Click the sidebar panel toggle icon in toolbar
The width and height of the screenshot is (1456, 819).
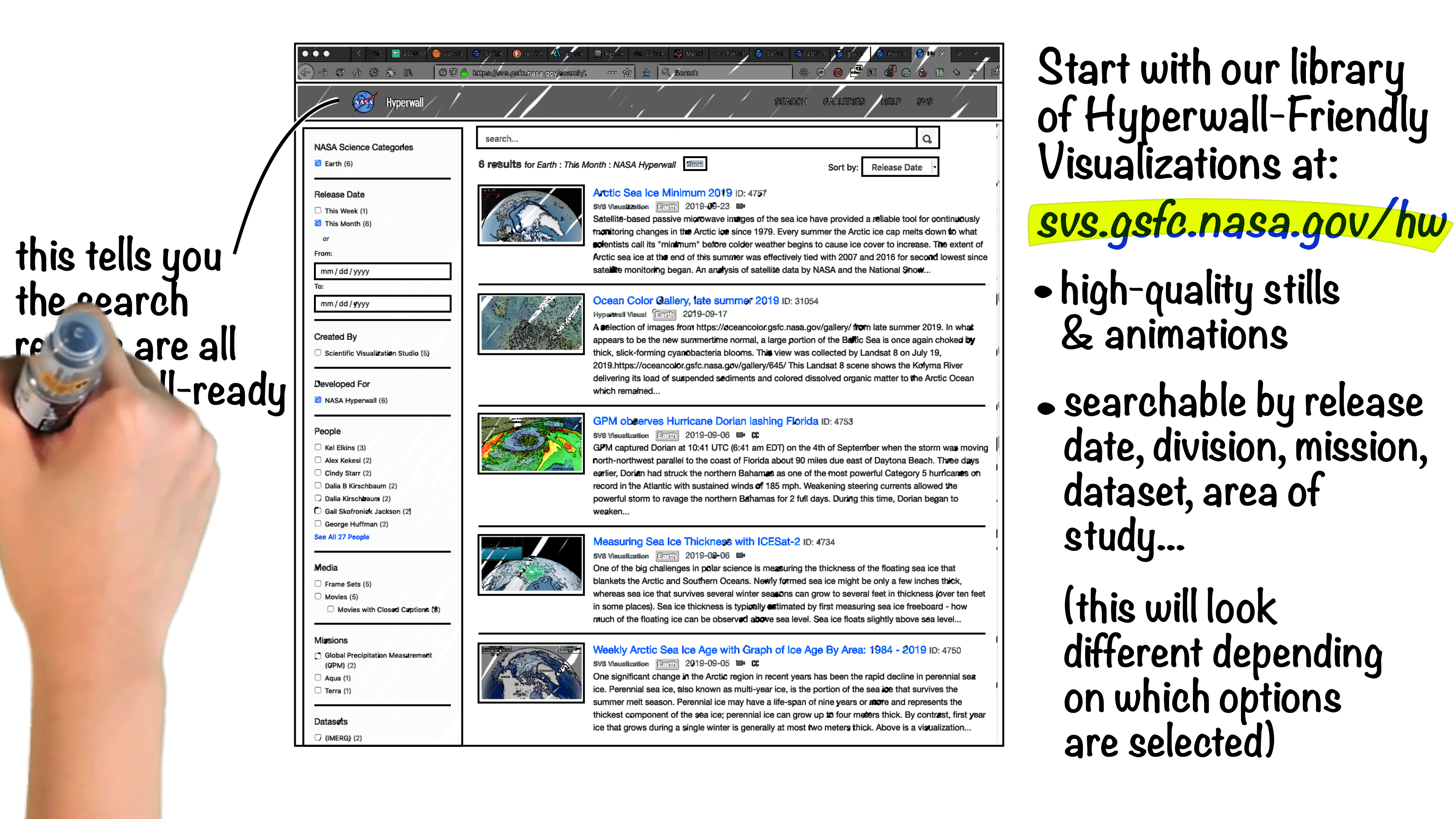(x=872, y=72)
